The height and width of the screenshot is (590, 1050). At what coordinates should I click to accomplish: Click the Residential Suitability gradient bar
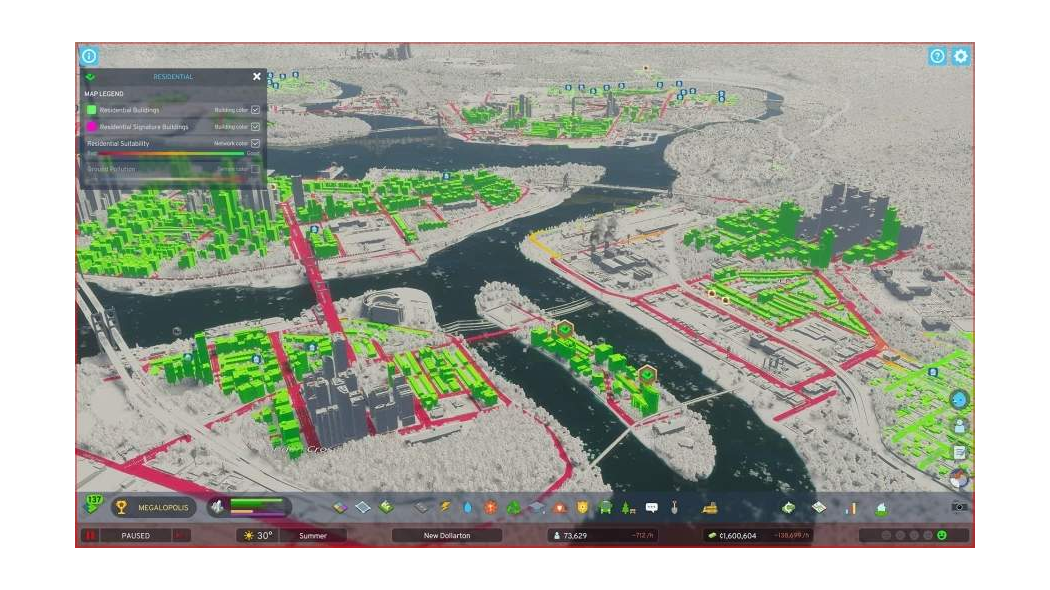[171, 154]
